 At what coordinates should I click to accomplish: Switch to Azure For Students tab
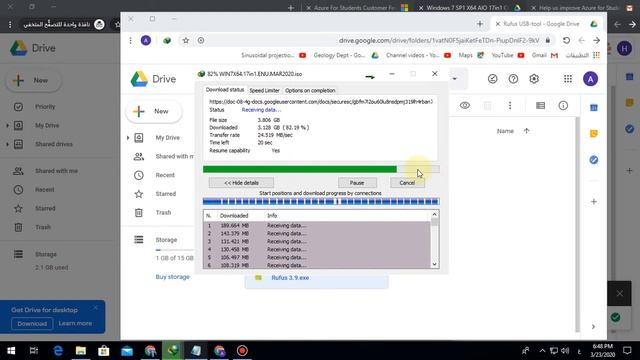[x=357, y=8]
